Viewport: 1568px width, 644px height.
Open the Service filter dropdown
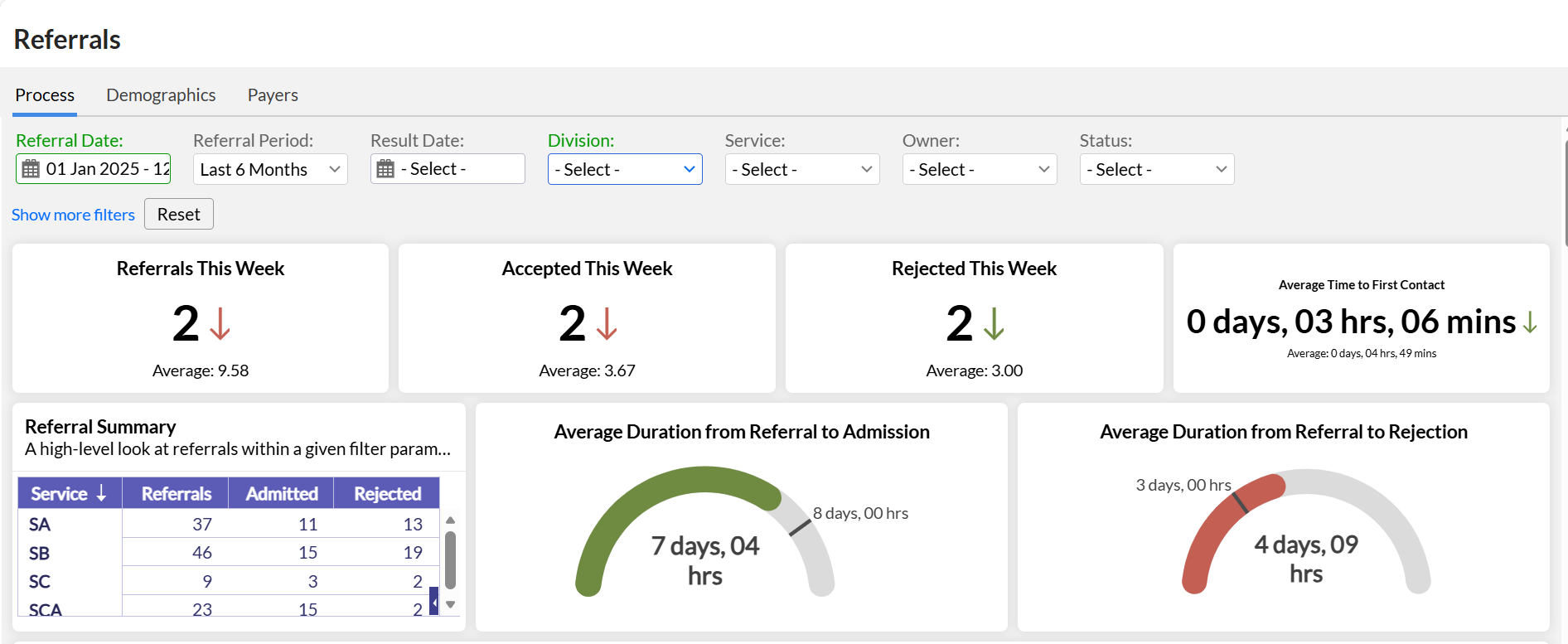pos(802,169)
